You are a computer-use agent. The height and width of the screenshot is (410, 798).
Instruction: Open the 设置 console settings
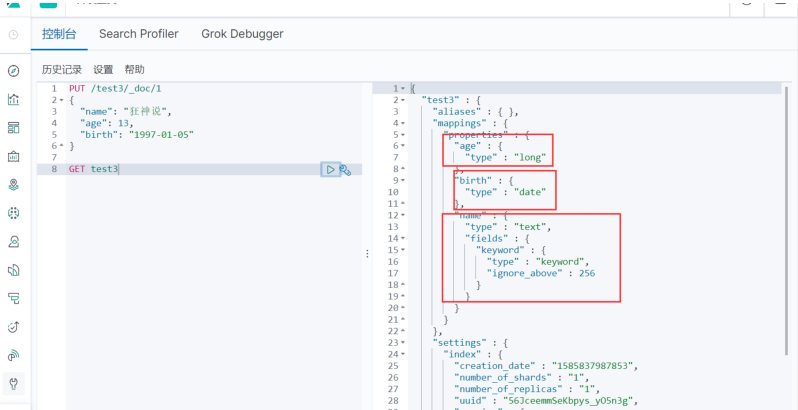click(x=103, y=70)
